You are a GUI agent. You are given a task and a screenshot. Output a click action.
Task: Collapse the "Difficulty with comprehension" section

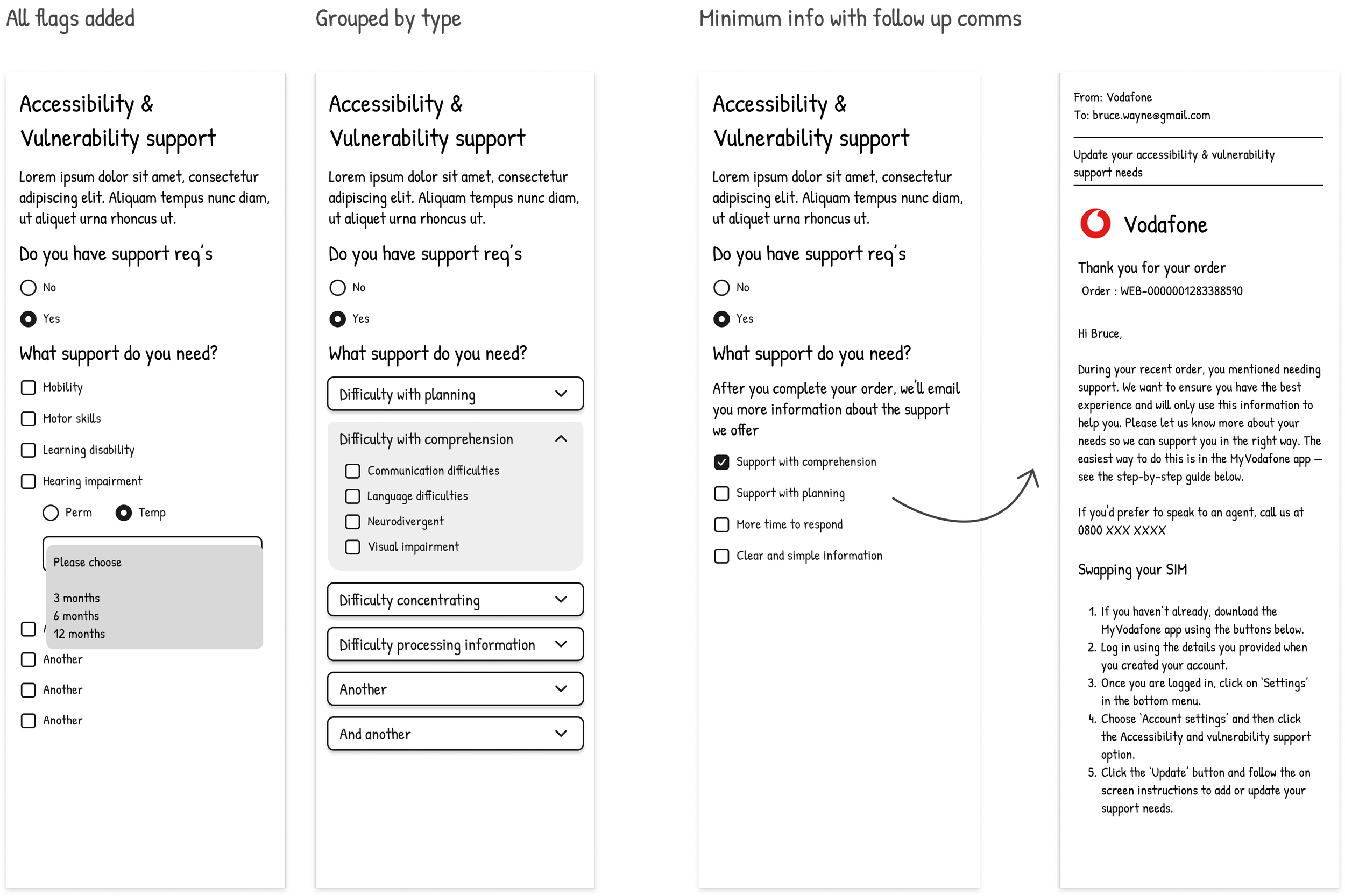click(x=561, y=439)
